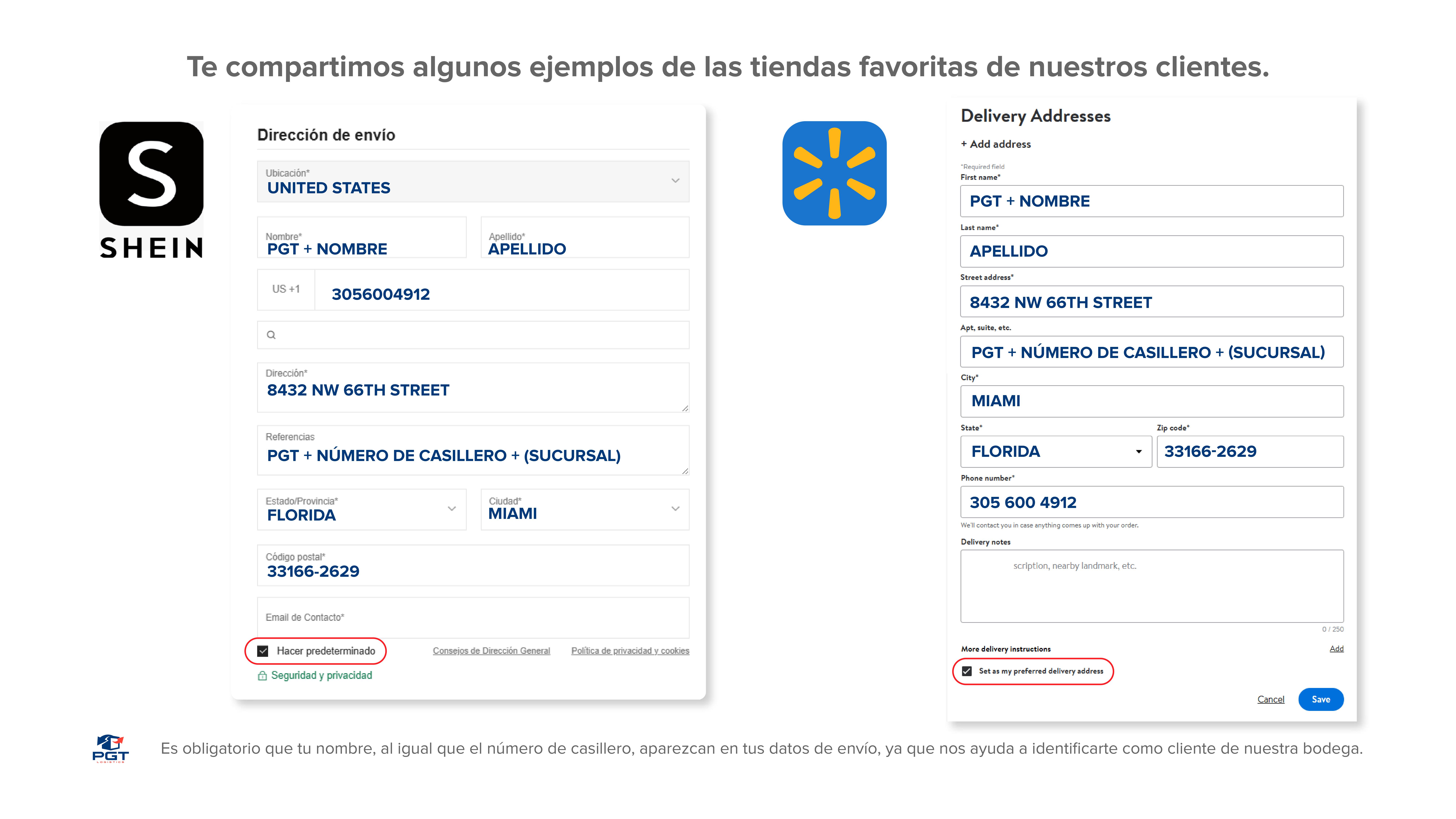Screen dimensions: 1456x819
Task: Click the SHEIN Dirección field
Action: pos(473,388)
